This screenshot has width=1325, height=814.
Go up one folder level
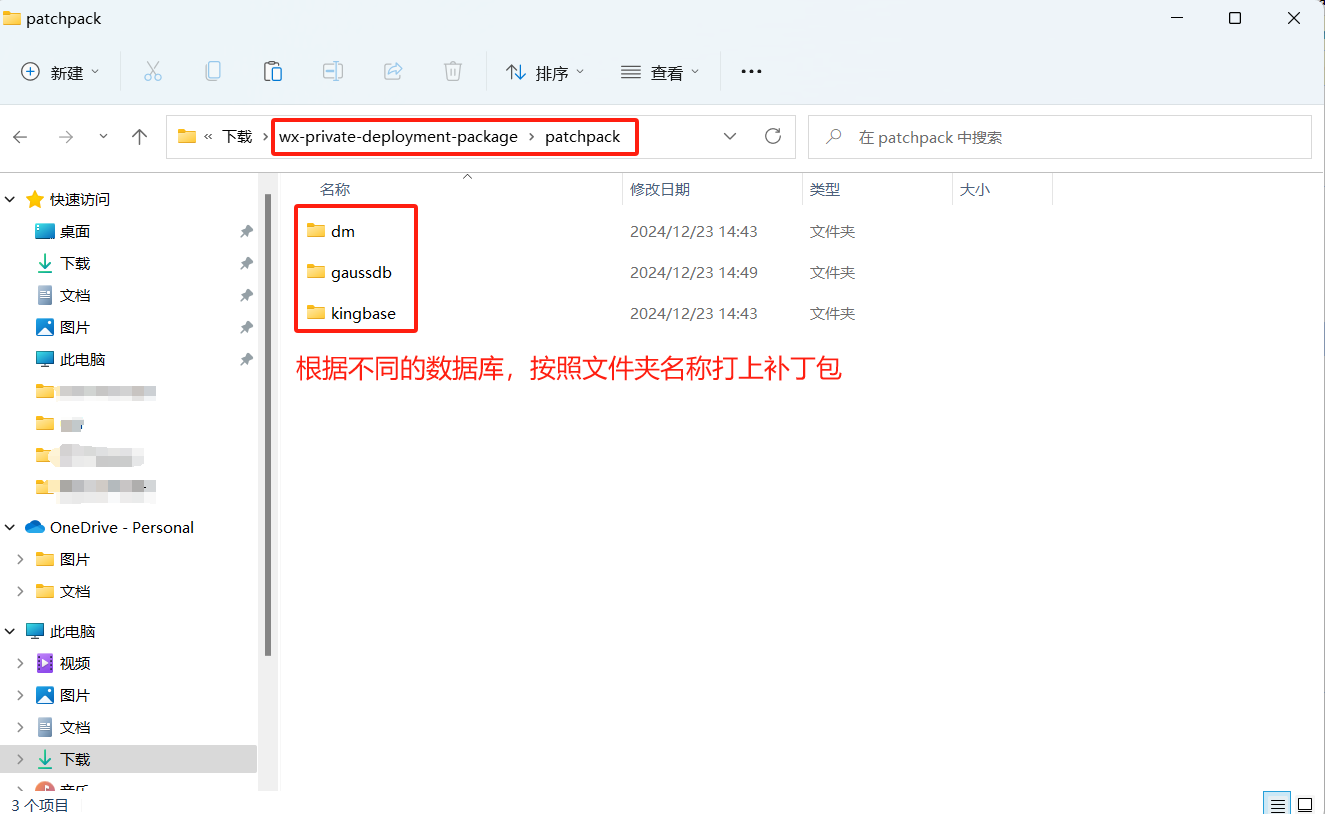click(140, 137)
